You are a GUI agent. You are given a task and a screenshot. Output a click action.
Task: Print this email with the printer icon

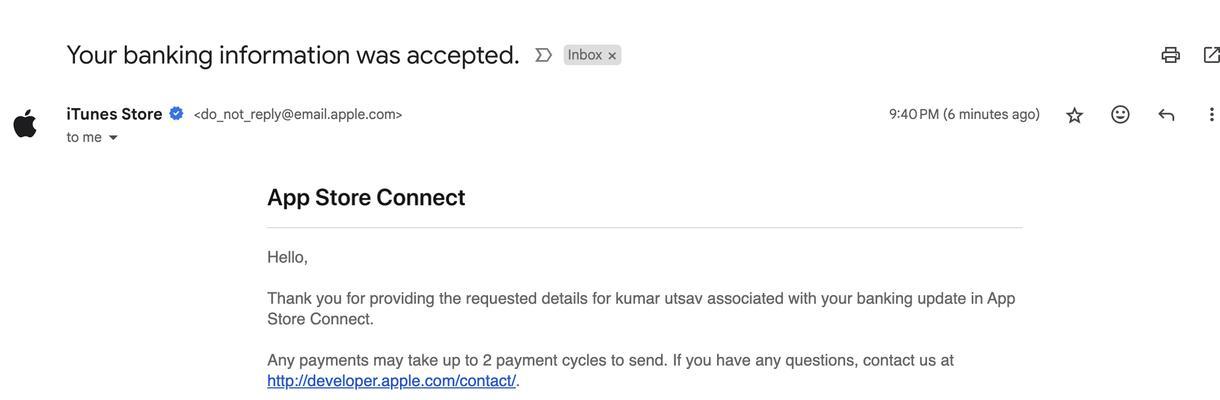[1170, 55]
